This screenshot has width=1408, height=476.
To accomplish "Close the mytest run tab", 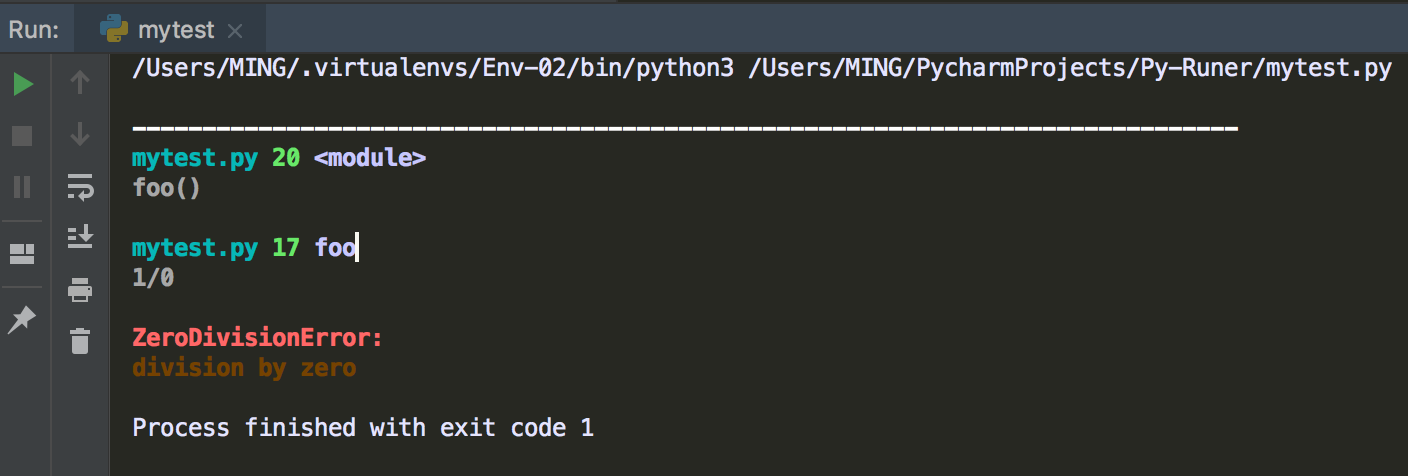I will (x=236, y=31).
